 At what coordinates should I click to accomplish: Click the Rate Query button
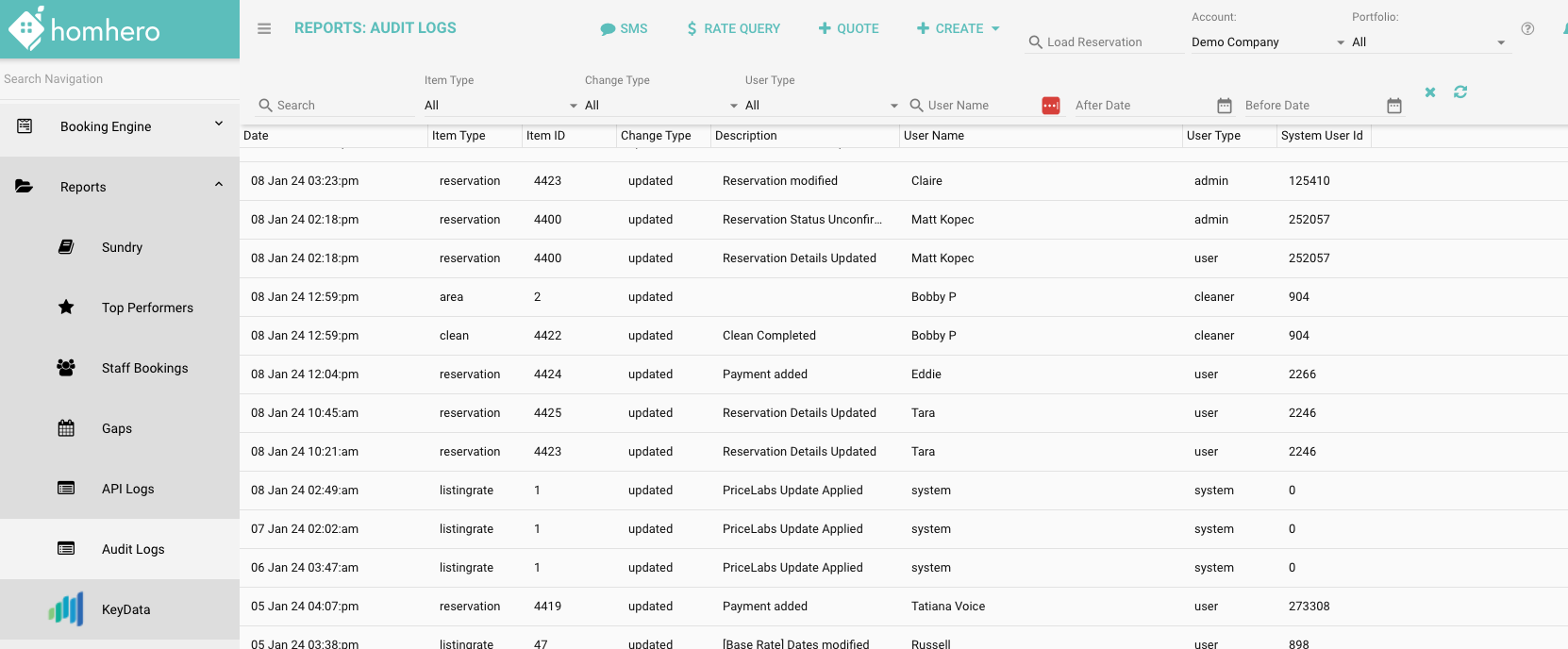[734, 29]
